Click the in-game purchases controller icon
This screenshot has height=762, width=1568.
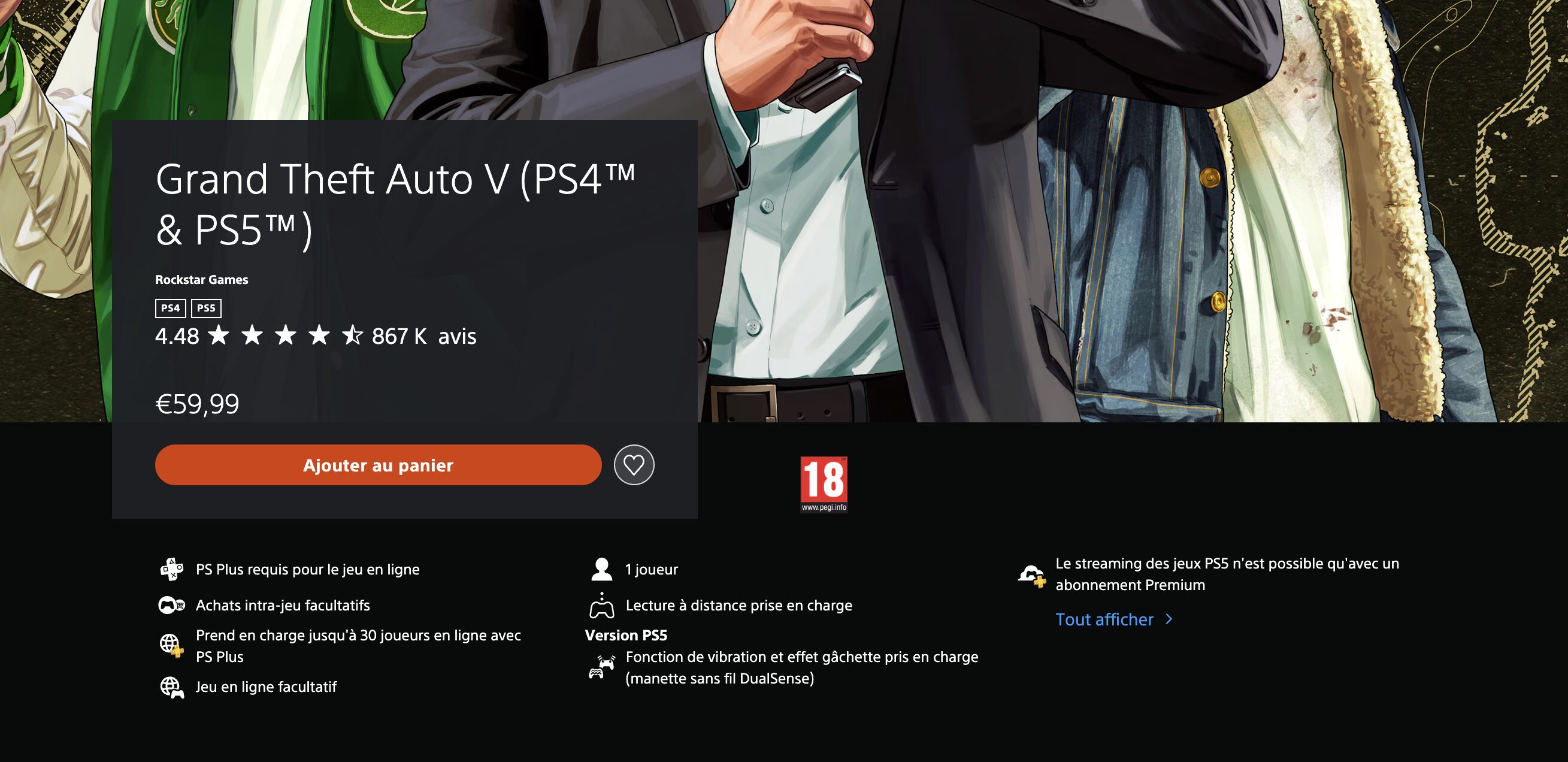(172, 605)
